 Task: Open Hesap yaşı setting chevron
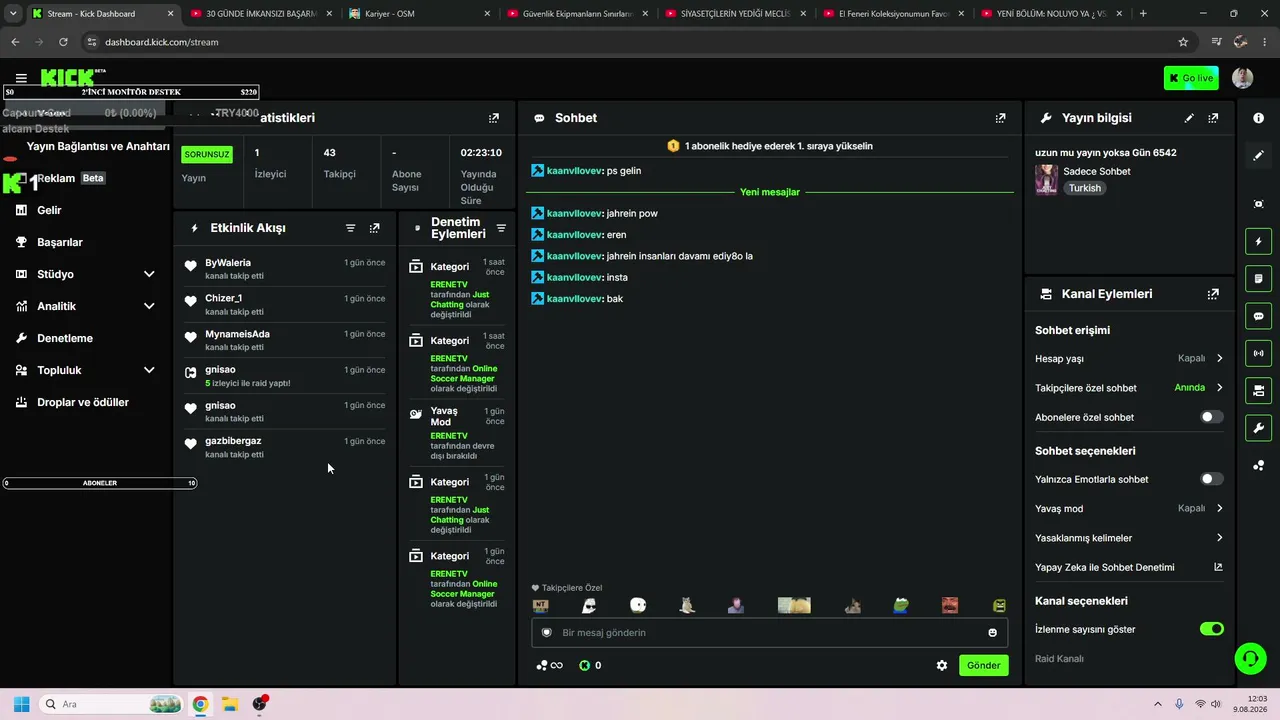1220,358
